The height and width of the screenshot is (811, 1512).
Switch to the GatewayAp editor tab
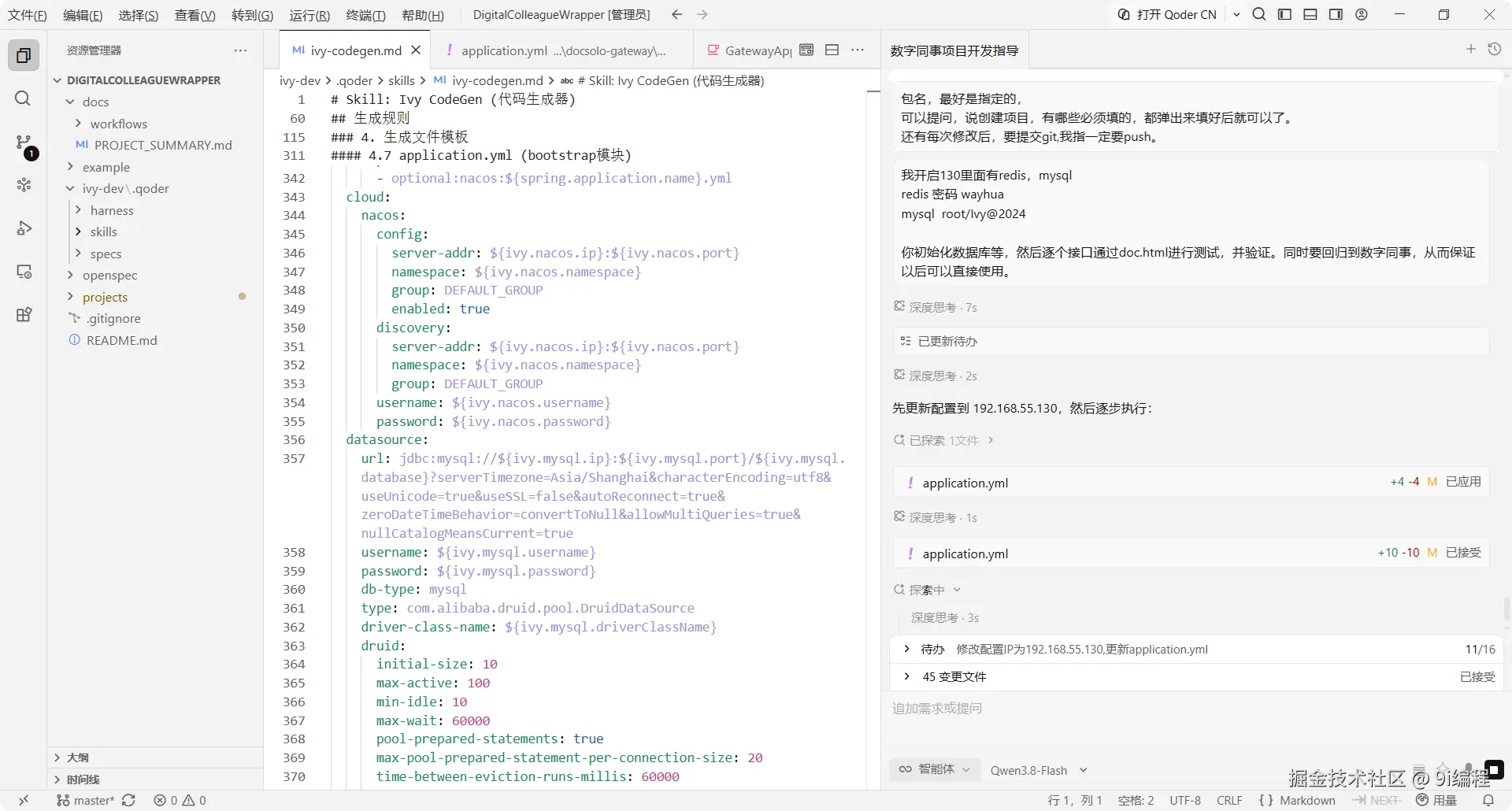click(749, 50)
